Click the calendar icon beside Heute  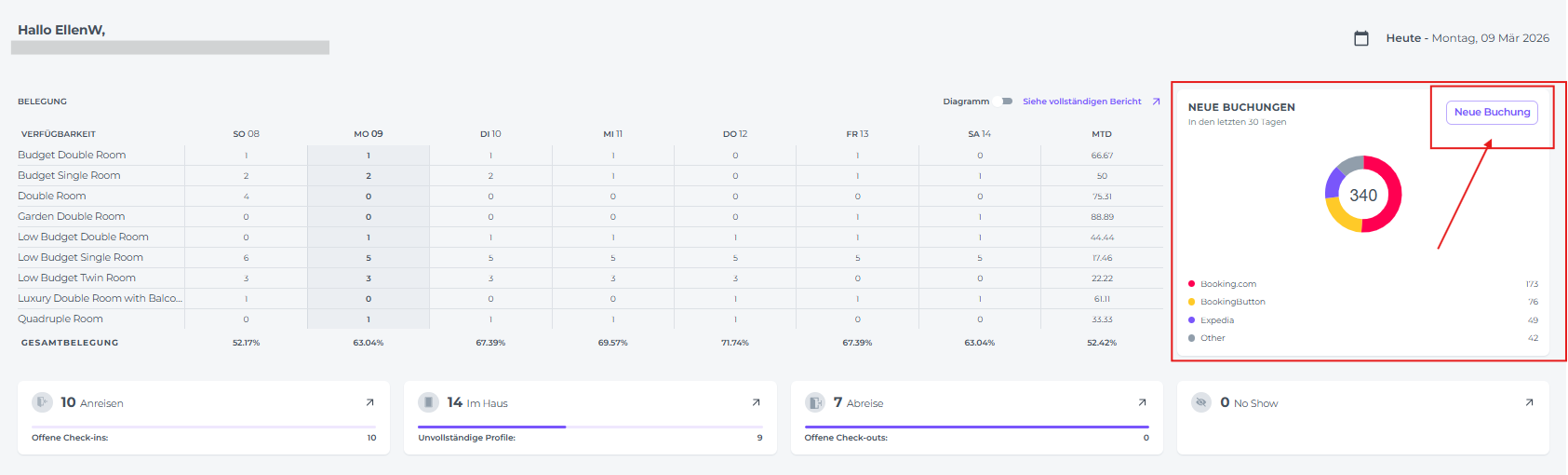click(1360, 38)
